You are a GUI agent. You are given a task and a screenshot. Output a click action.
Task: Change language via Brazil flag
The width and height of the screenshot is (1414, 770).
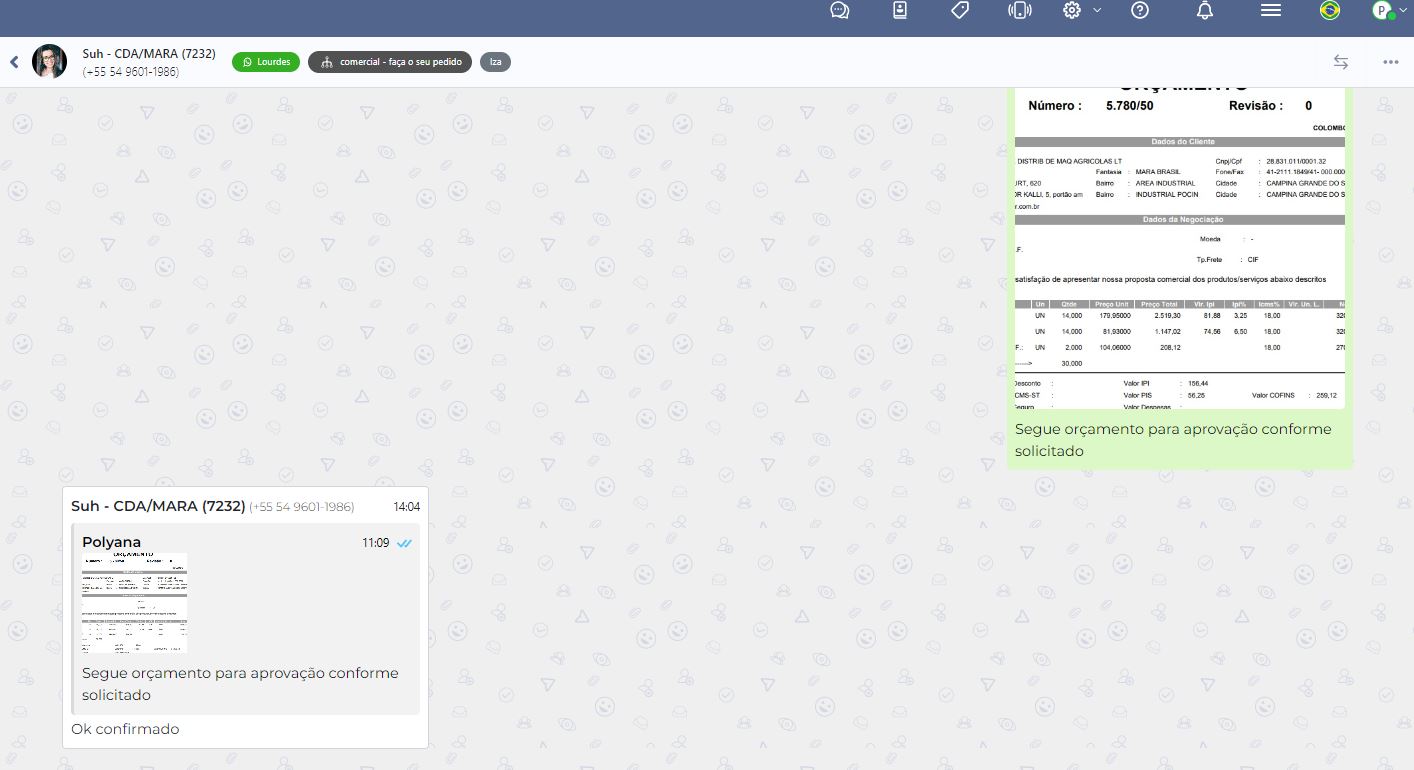1330,11
